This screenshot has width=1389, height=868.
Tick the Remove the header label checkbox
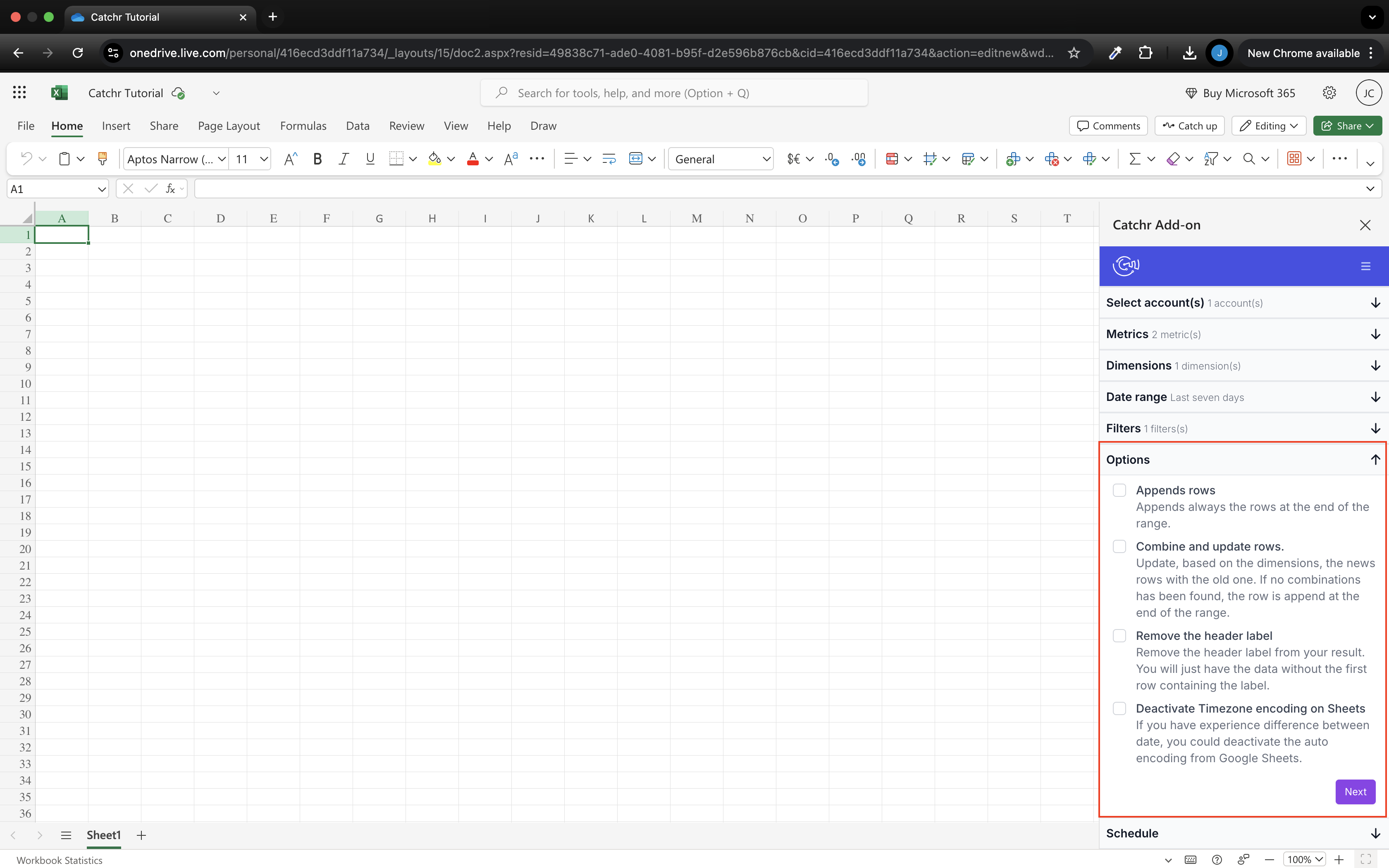[1119, 636]
